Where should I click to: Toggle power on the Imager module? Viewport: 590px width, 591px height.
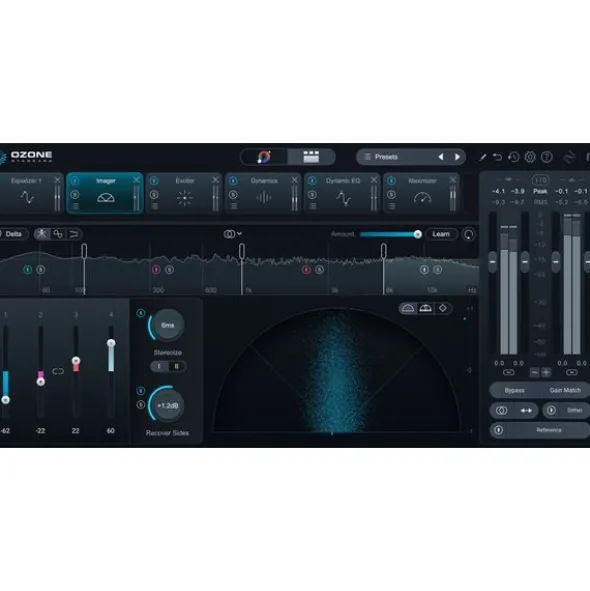click(75, 181)
